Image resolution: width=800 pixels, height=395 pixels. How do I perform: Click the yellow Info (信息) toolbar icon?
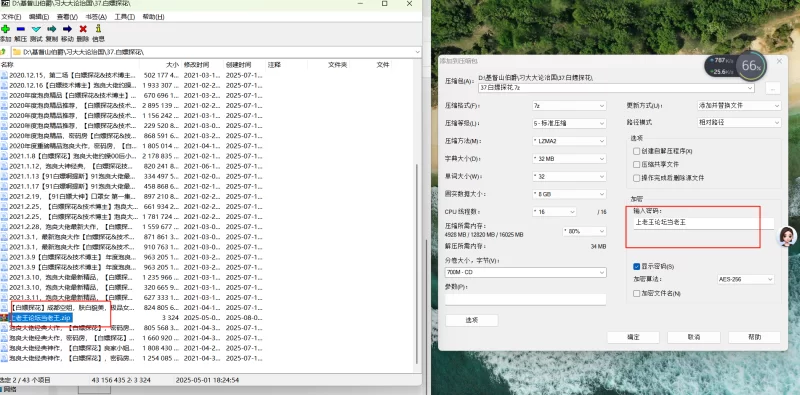point(98,29)
